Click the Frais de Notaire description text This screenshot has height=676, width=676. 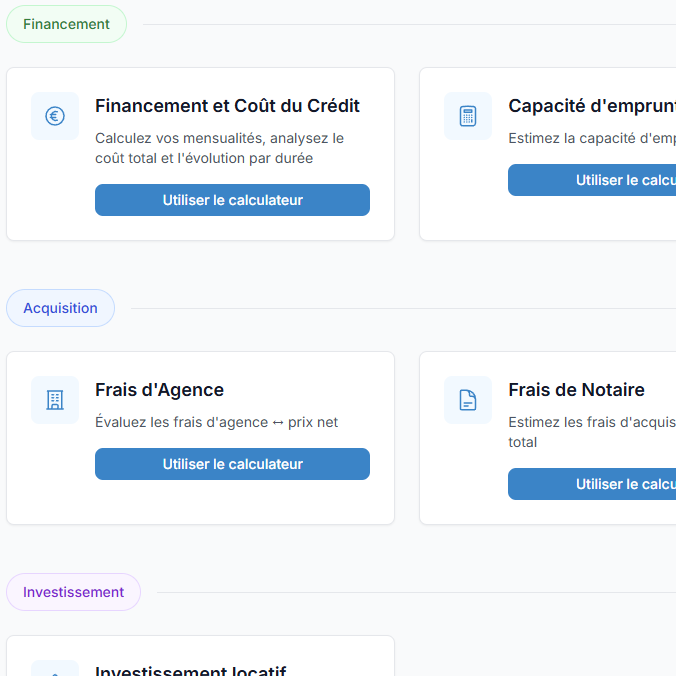591,432
